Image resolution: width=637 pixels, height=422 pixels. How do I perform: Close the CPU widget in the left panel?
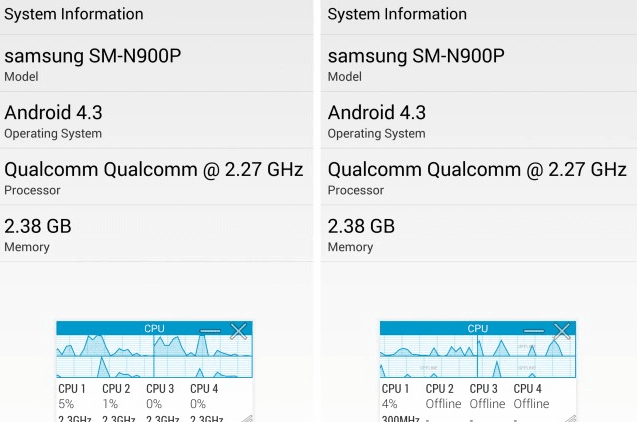click(x=238, y=330)
